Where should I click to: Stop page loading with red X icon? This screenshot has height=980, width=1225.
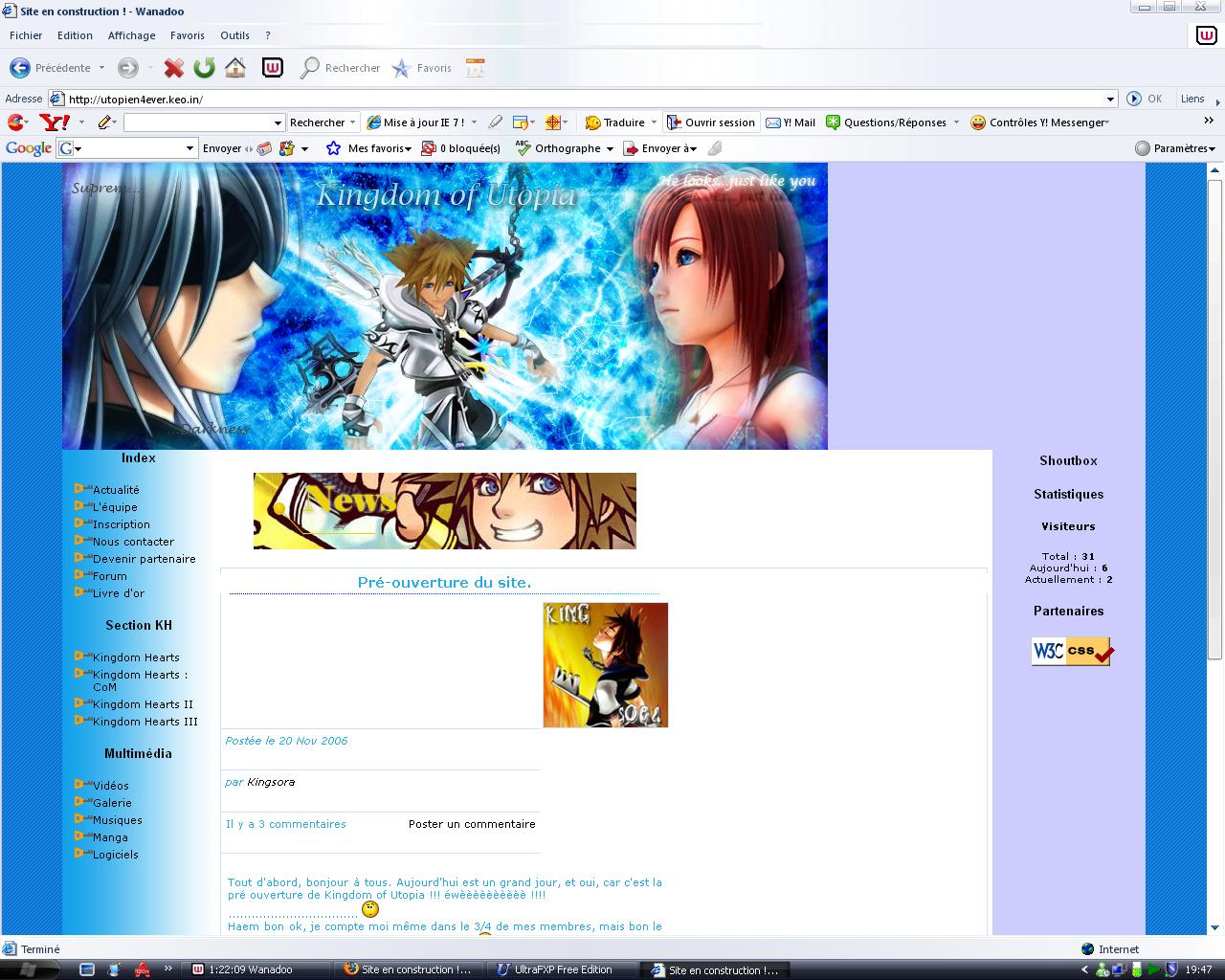point(173,68)
